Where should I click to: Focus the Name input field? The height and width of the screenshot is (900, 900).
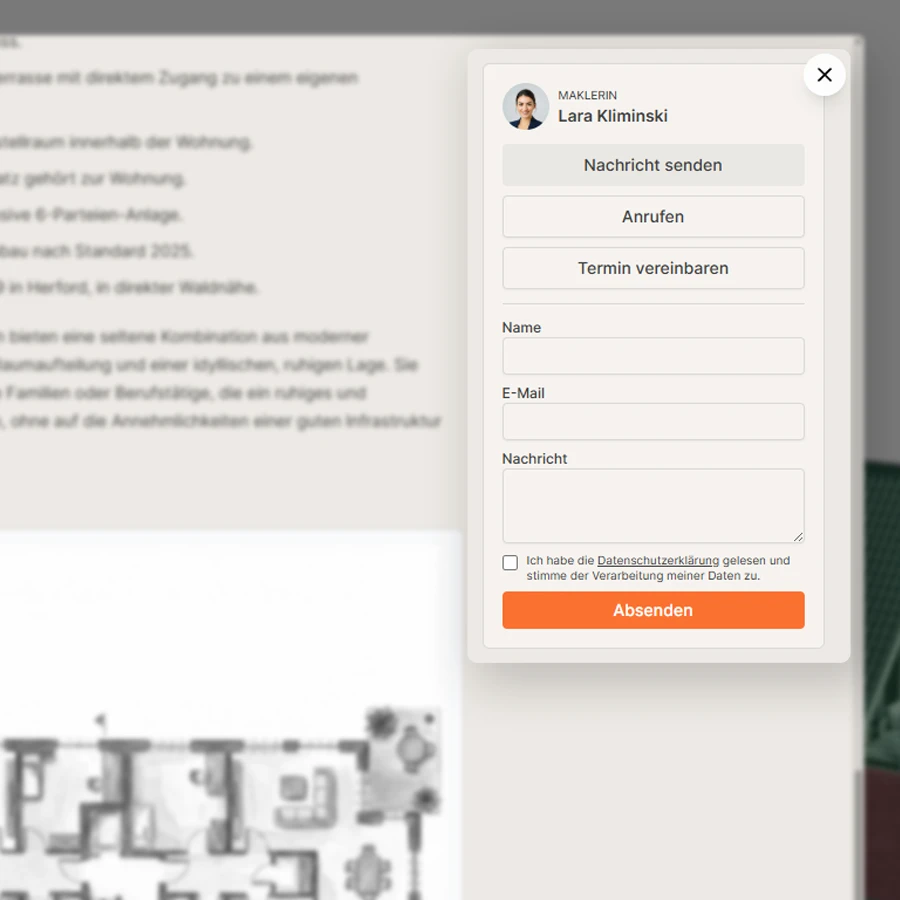(653, 356)
